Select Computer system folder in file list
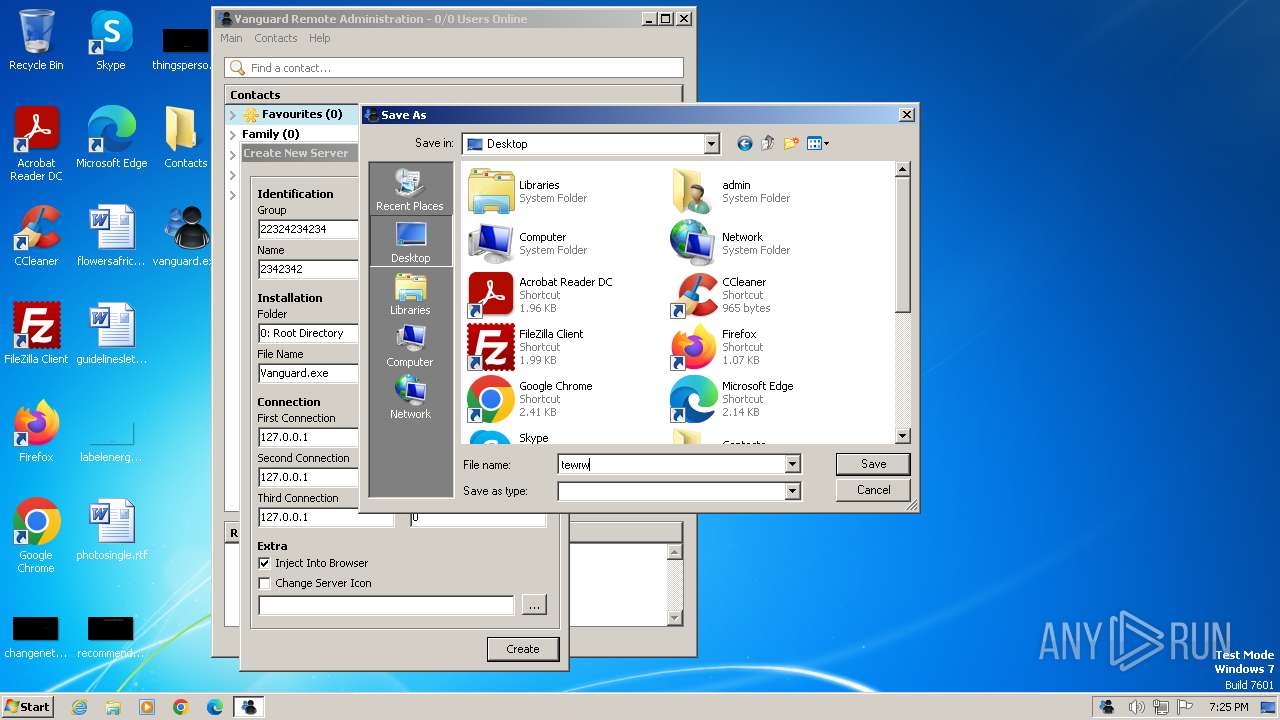Viewport: 1280px width, 720px height. click(530, 243)
